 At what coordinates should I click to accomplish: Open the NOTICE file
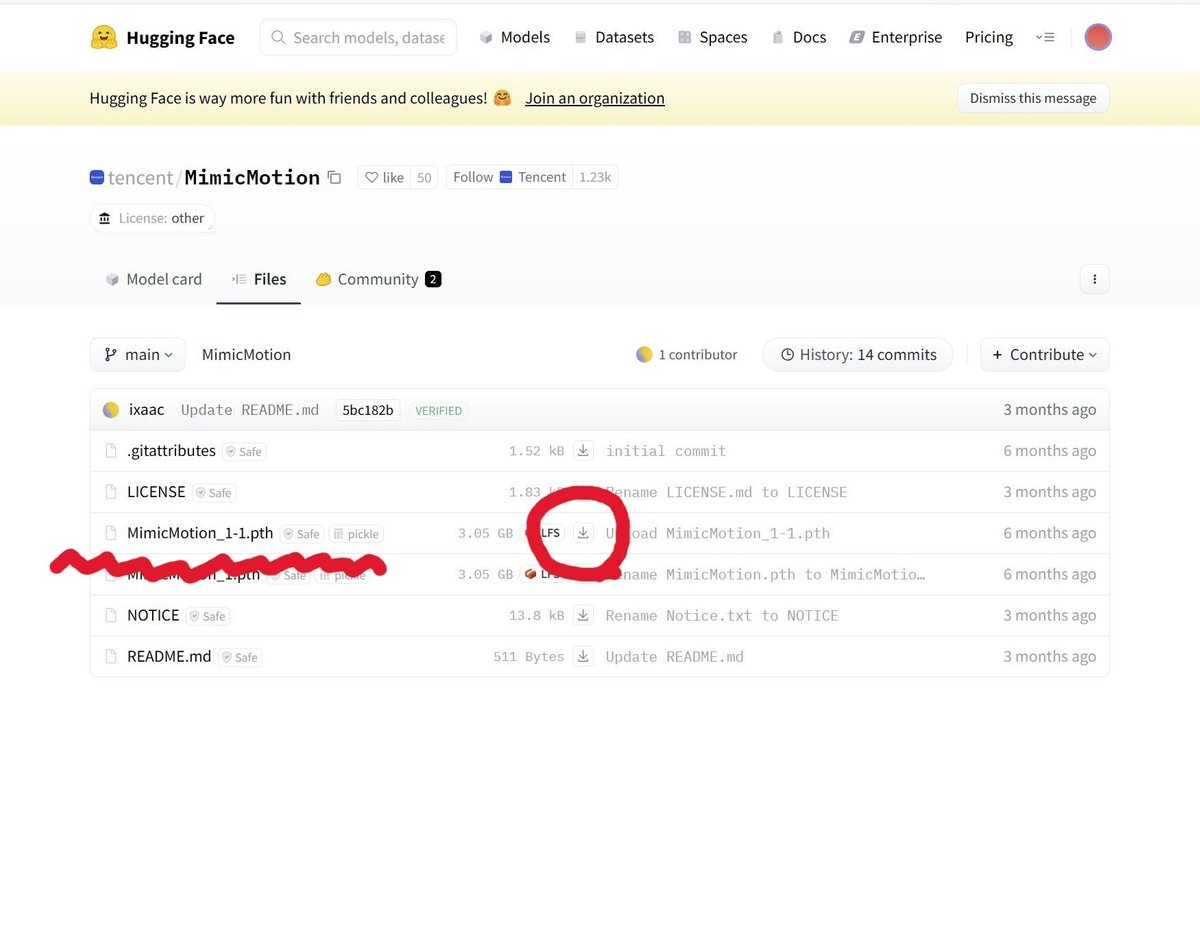coord(153,615)
